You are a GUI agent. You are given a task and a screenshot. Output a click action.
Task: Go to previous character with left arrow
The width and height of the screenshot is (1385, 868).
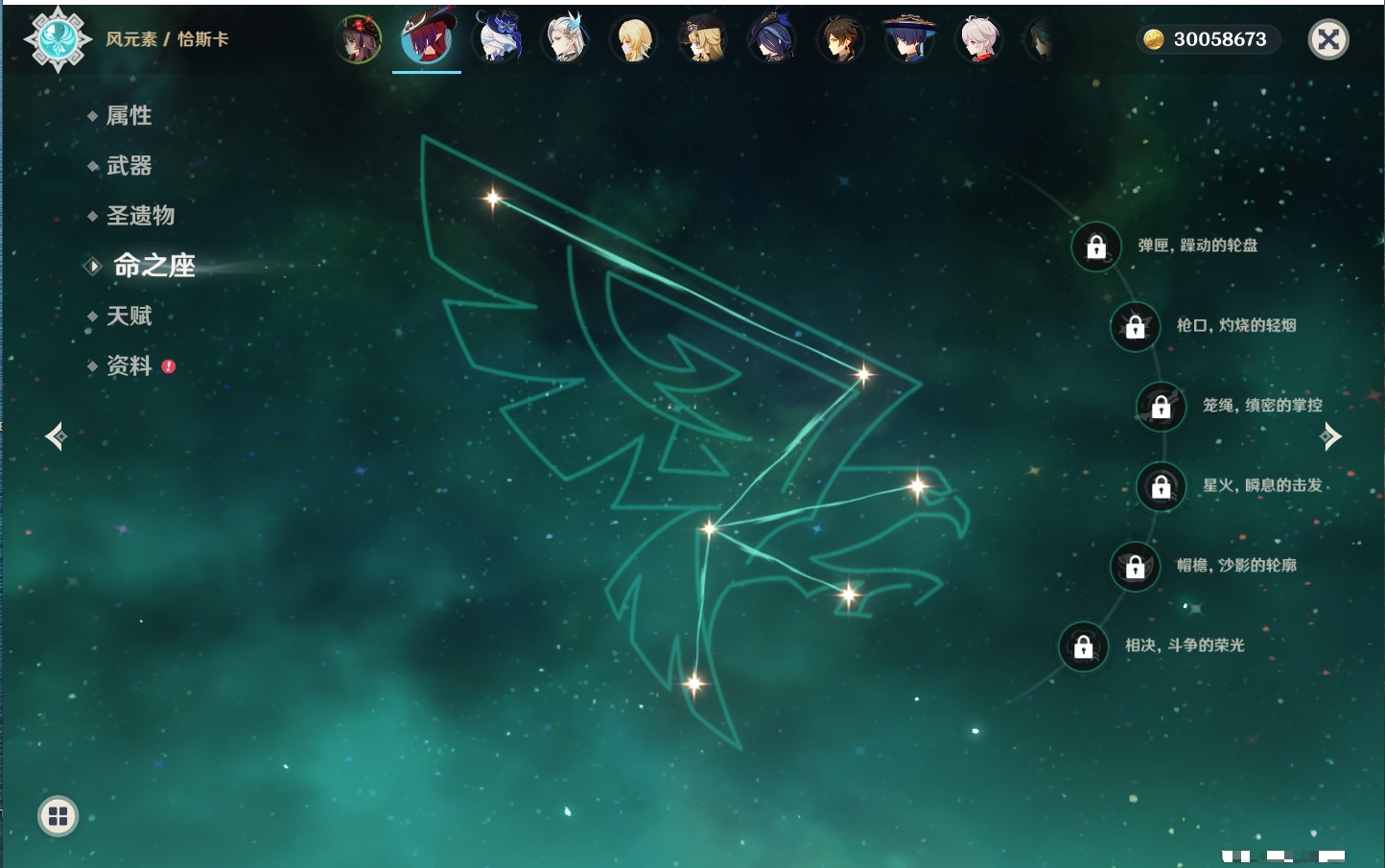click(56, 436)
